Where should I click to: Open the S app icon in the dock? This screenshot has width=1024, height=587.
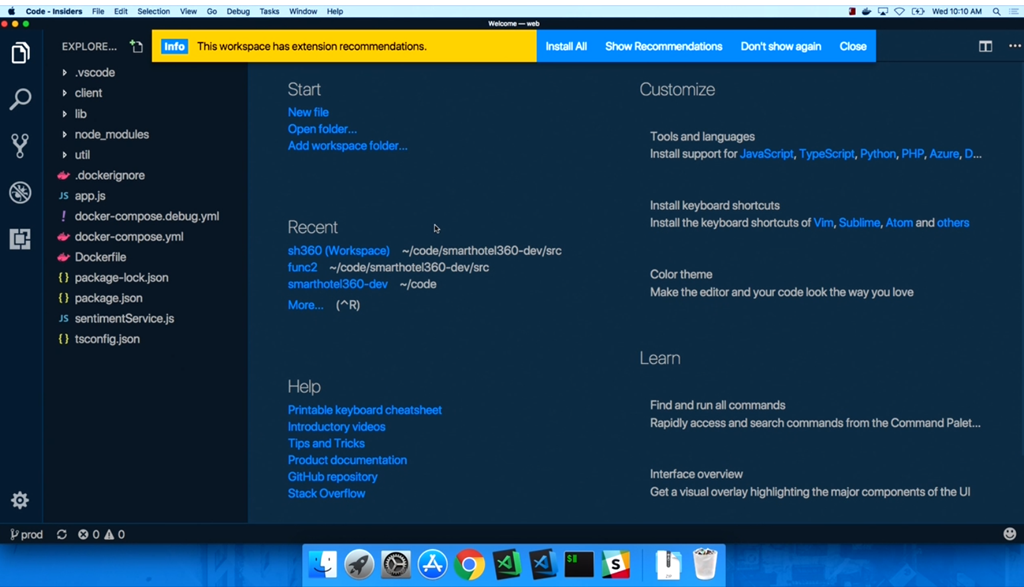(x=615, y=564)
